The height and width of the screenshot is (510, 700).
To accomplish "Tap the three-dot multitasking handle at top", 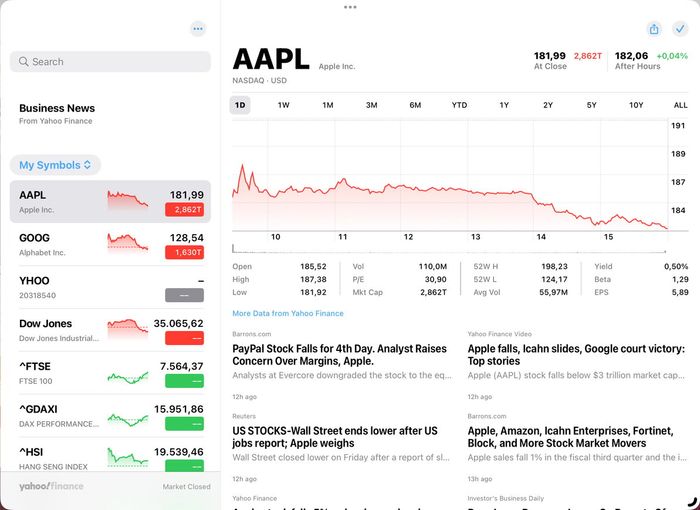I will pyautogui.click(x=350, y=7).
